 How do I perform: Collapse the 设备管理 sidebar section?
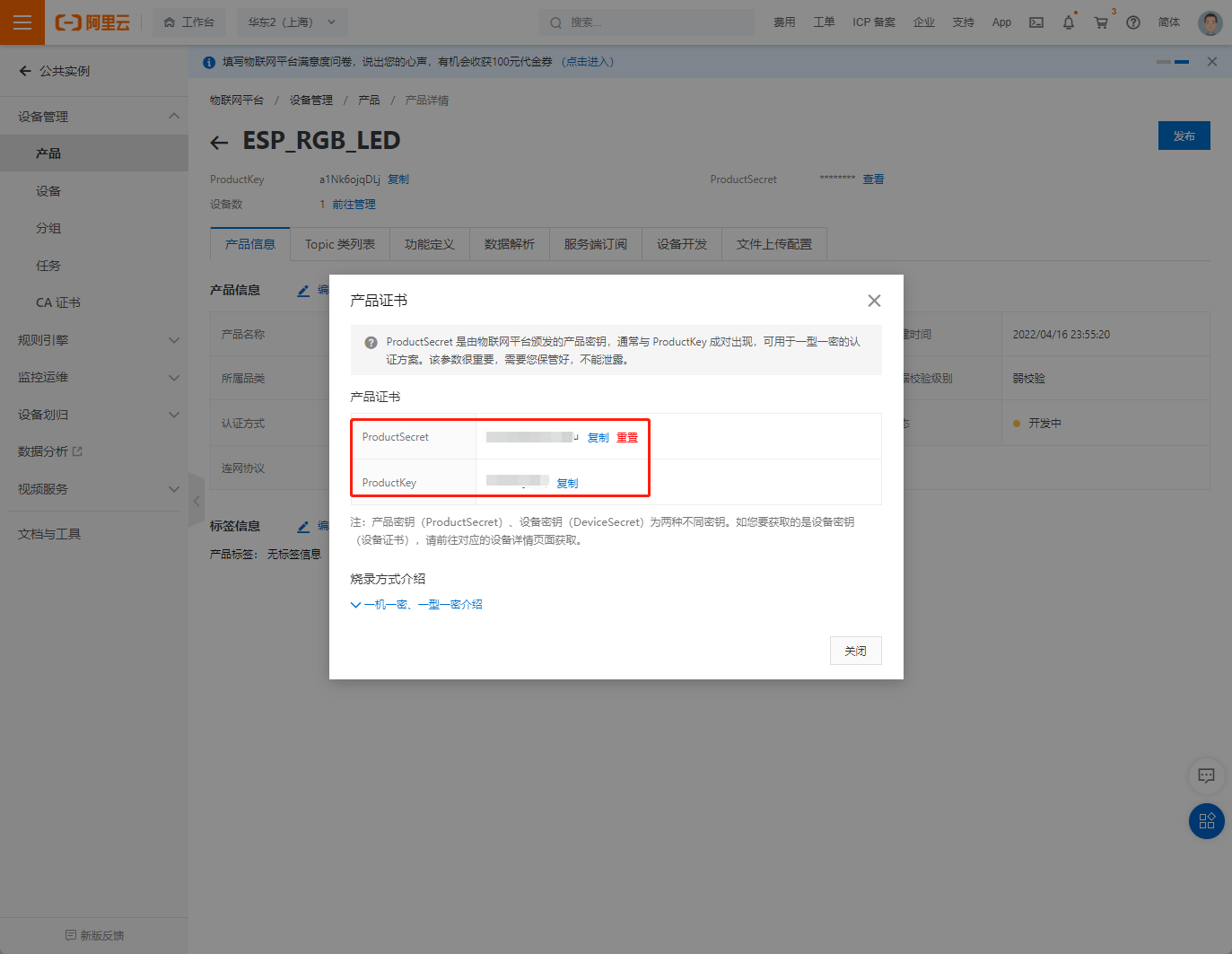pos(174,116)
